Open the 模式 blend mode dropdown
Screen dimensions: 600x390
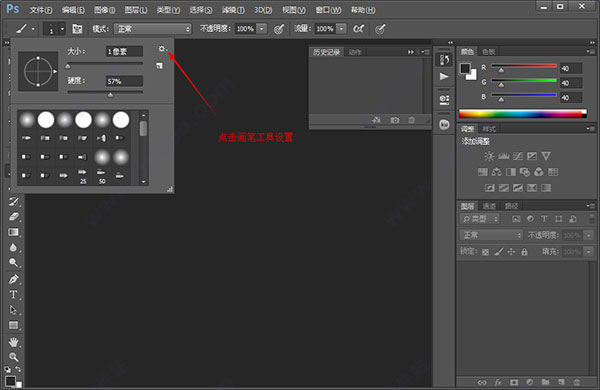(152, 29)
